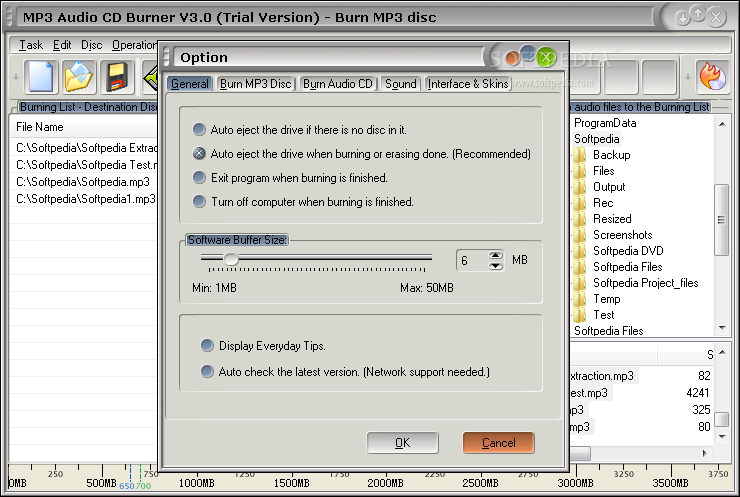This screenshot has height=497, width=740.
Task: Click the Temp folder icon
Action: pyautogui.click(x=580, y=299)
